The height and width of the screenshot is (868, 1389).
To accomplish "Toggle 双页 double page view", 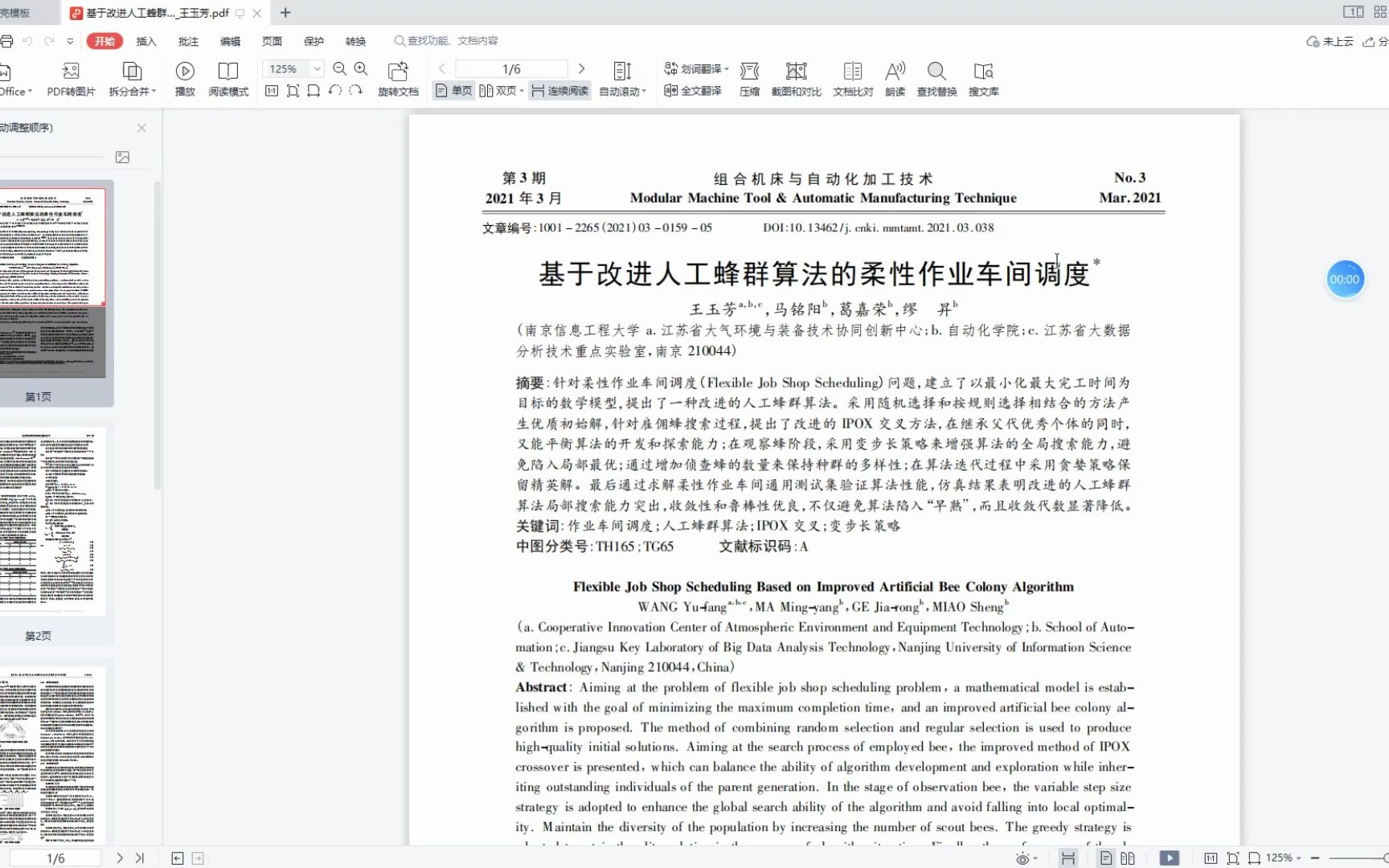I will (x=498, y=91).
